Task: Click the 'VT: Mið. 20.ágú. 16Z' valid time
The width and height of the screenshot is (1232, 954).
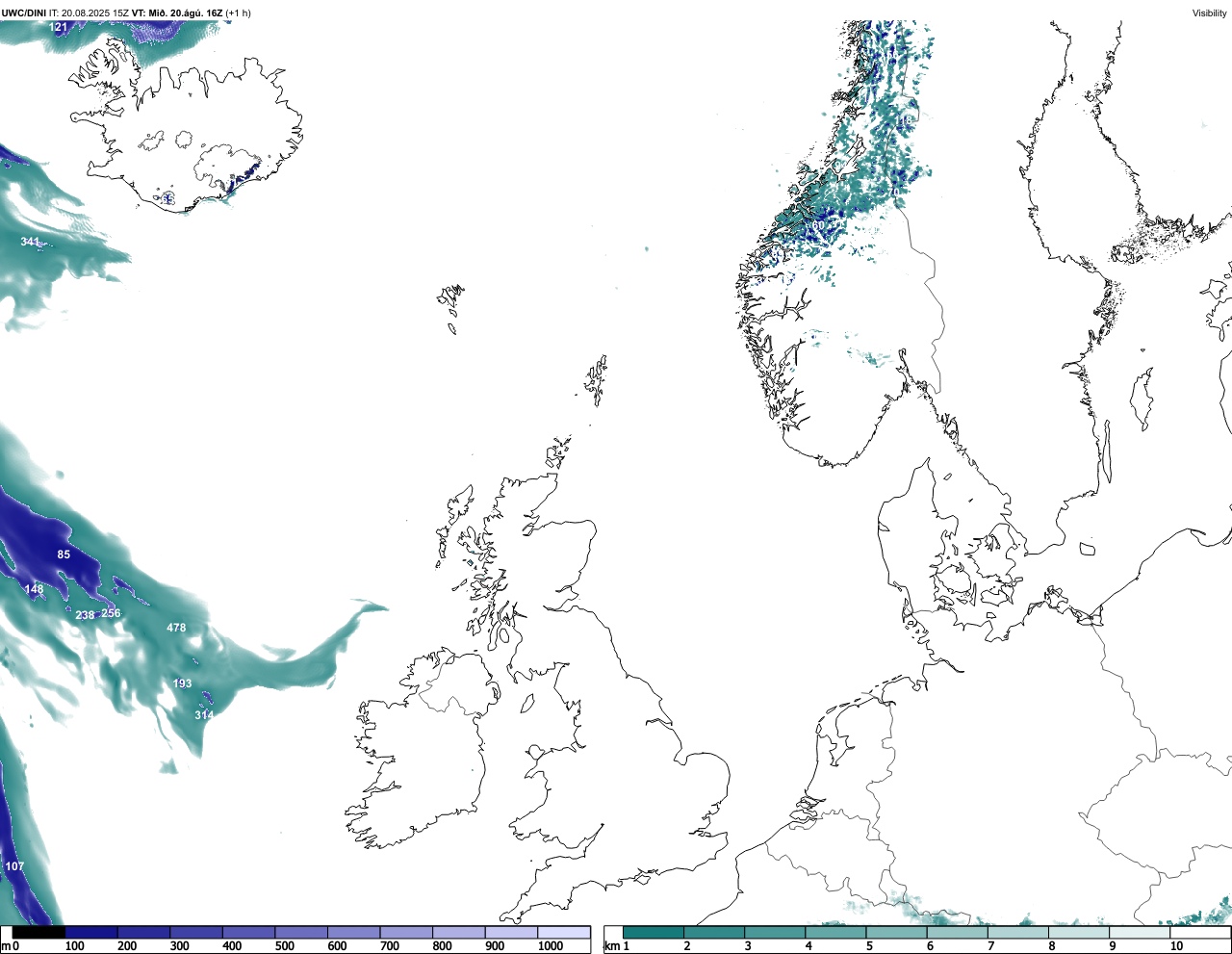Action: [177, 13]
